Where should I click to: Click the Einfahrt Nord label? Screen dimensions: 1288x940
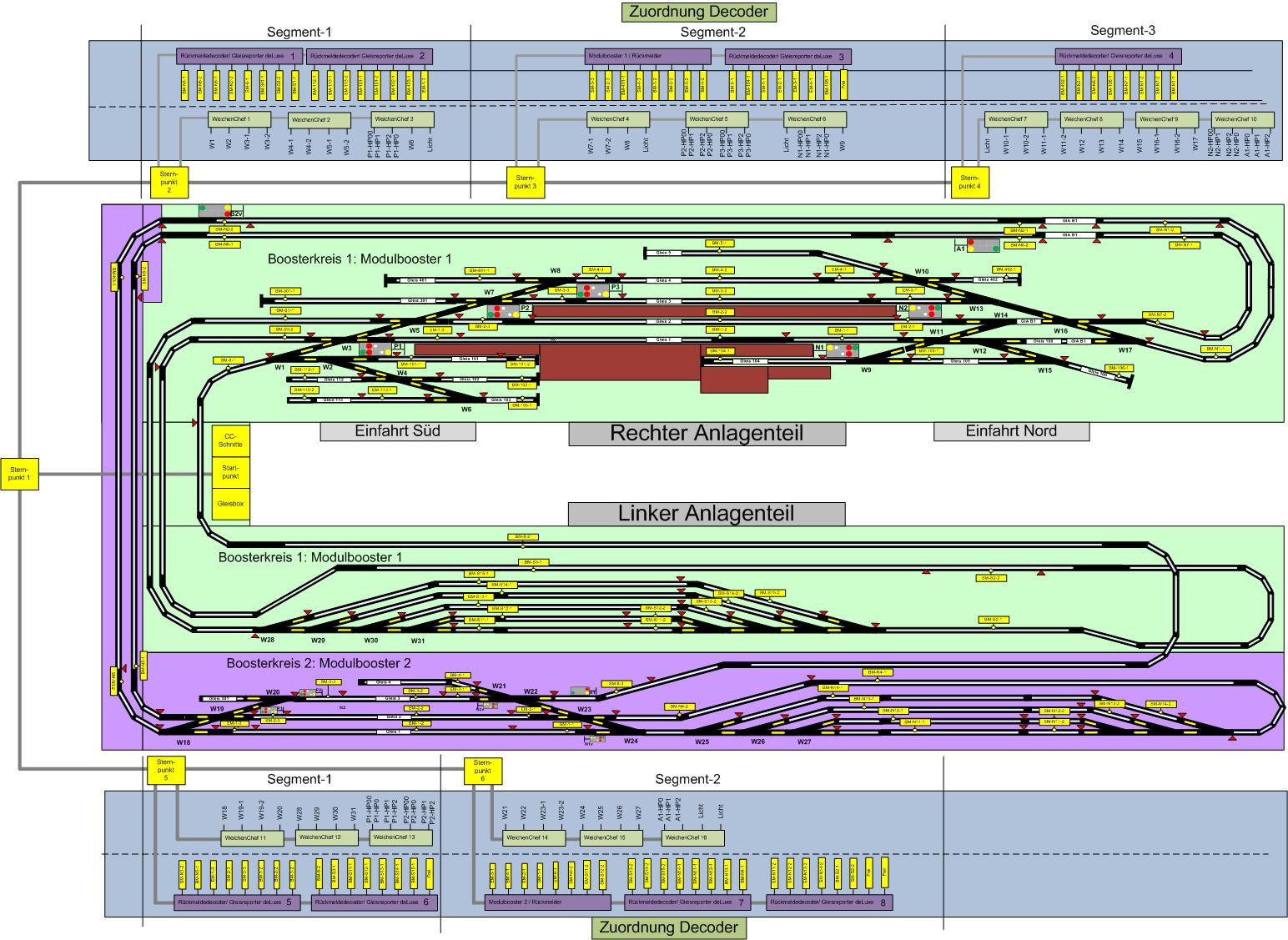(1011, 431)
